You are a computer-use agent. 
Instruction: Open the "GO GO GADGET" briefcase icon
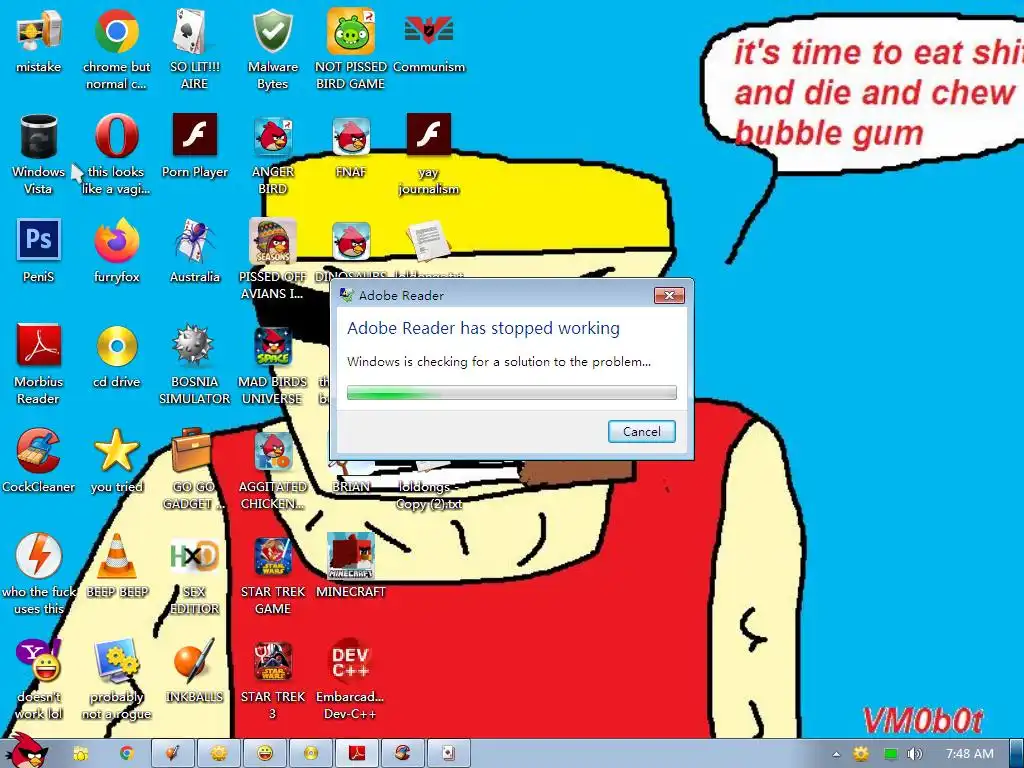point(194,470)
